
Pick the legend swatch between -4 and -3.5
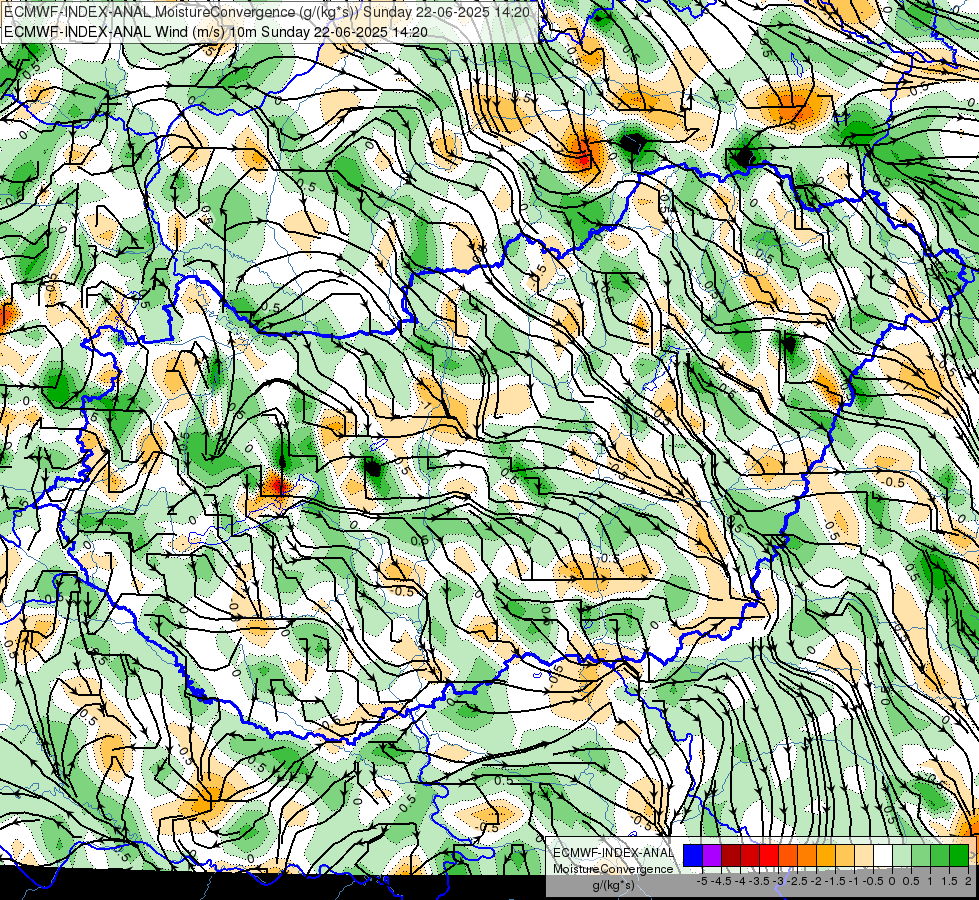click(750, 856)
